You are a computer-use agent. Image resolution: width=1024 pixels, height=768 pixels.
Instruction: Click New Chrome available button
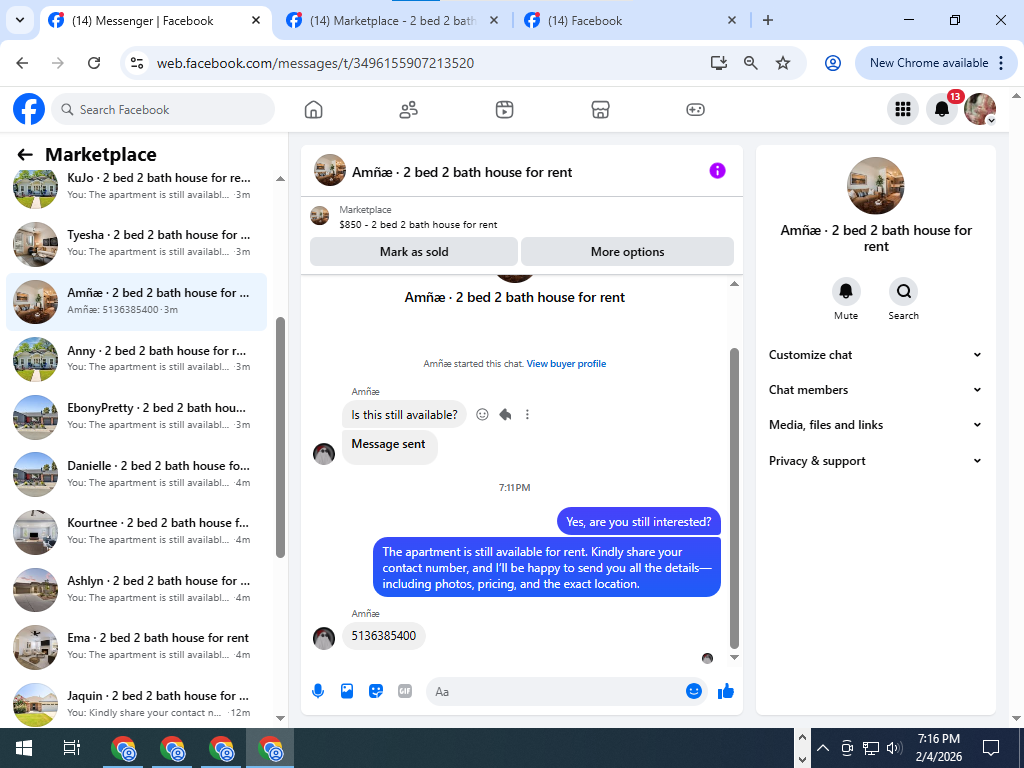(935, 63)
